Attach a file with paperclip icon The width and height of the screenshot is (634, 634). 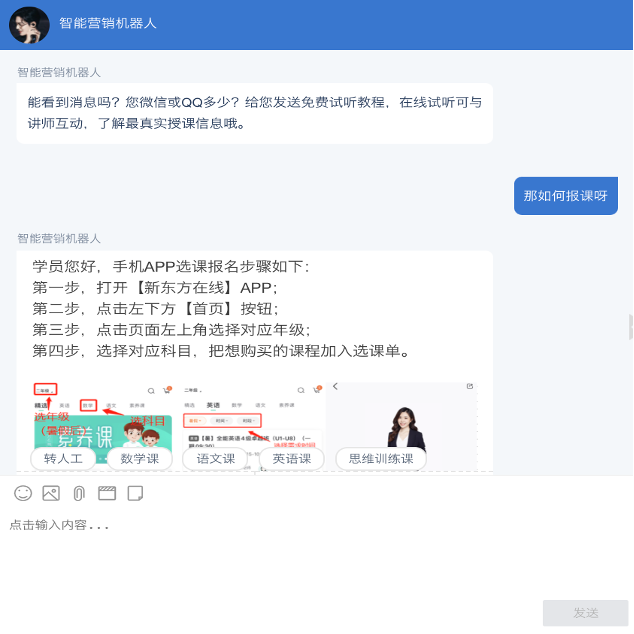point(79,494)
